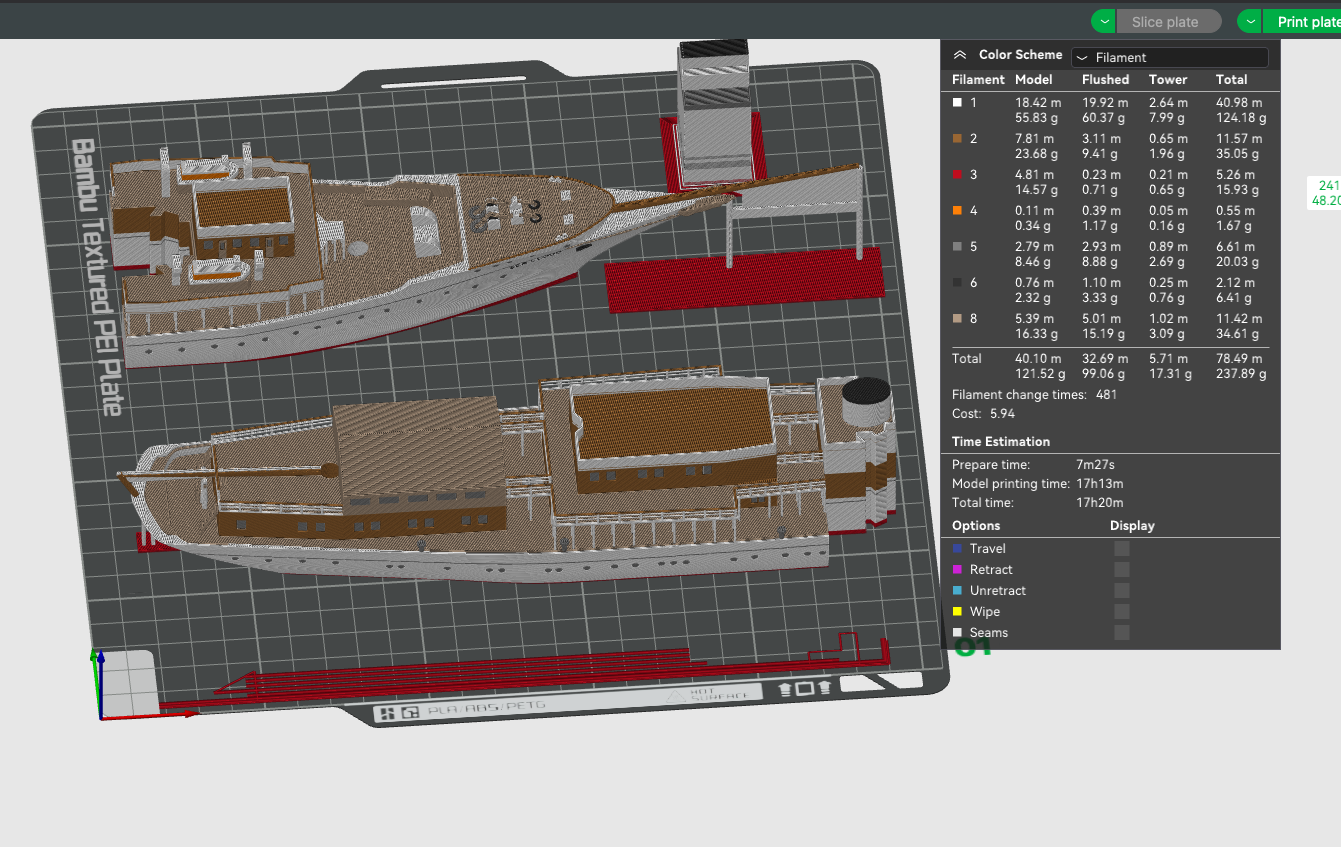This screenshot has width=1341, height=847.
Task: Click the Print plate button
Action: [x=1301, y=21]
